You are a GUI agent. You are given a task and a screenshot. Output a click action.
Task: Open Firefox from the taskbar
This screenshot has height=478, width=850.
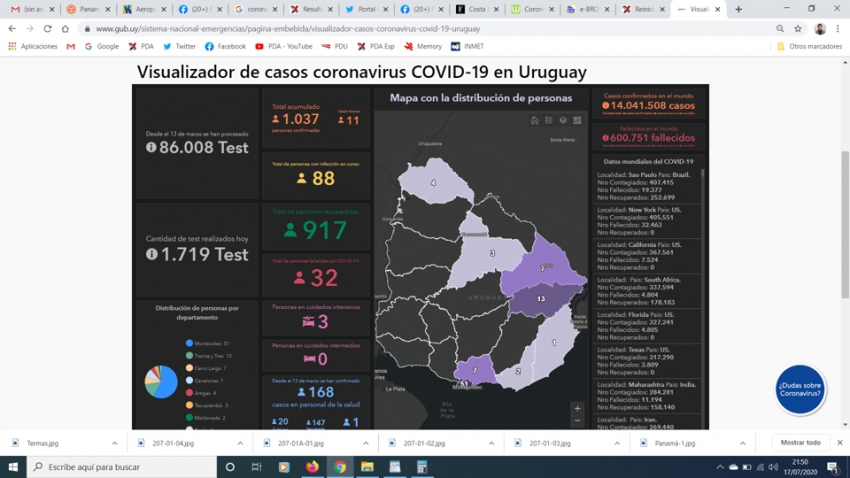coord(312,467)
